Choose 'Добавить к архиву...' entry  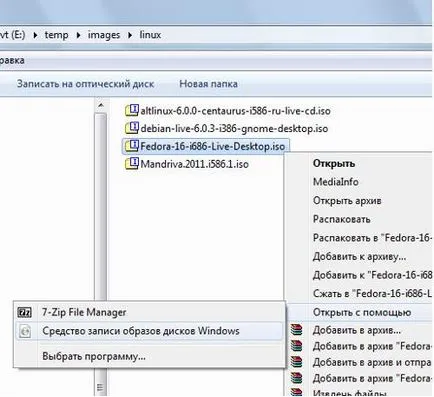click(x=359, y=257)
